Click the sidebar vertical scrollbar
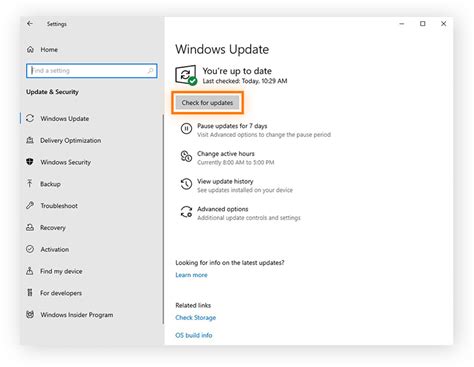 point(163,219)
